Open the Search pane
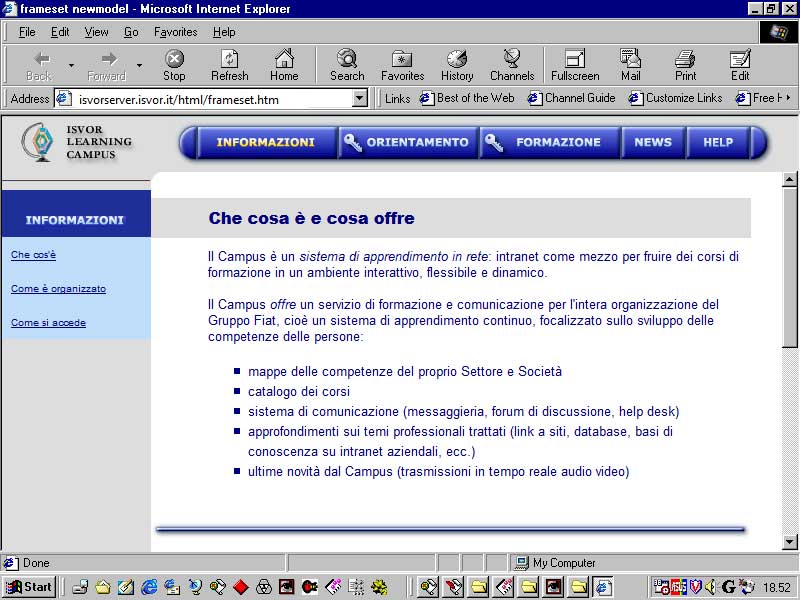 pos(347,65)
